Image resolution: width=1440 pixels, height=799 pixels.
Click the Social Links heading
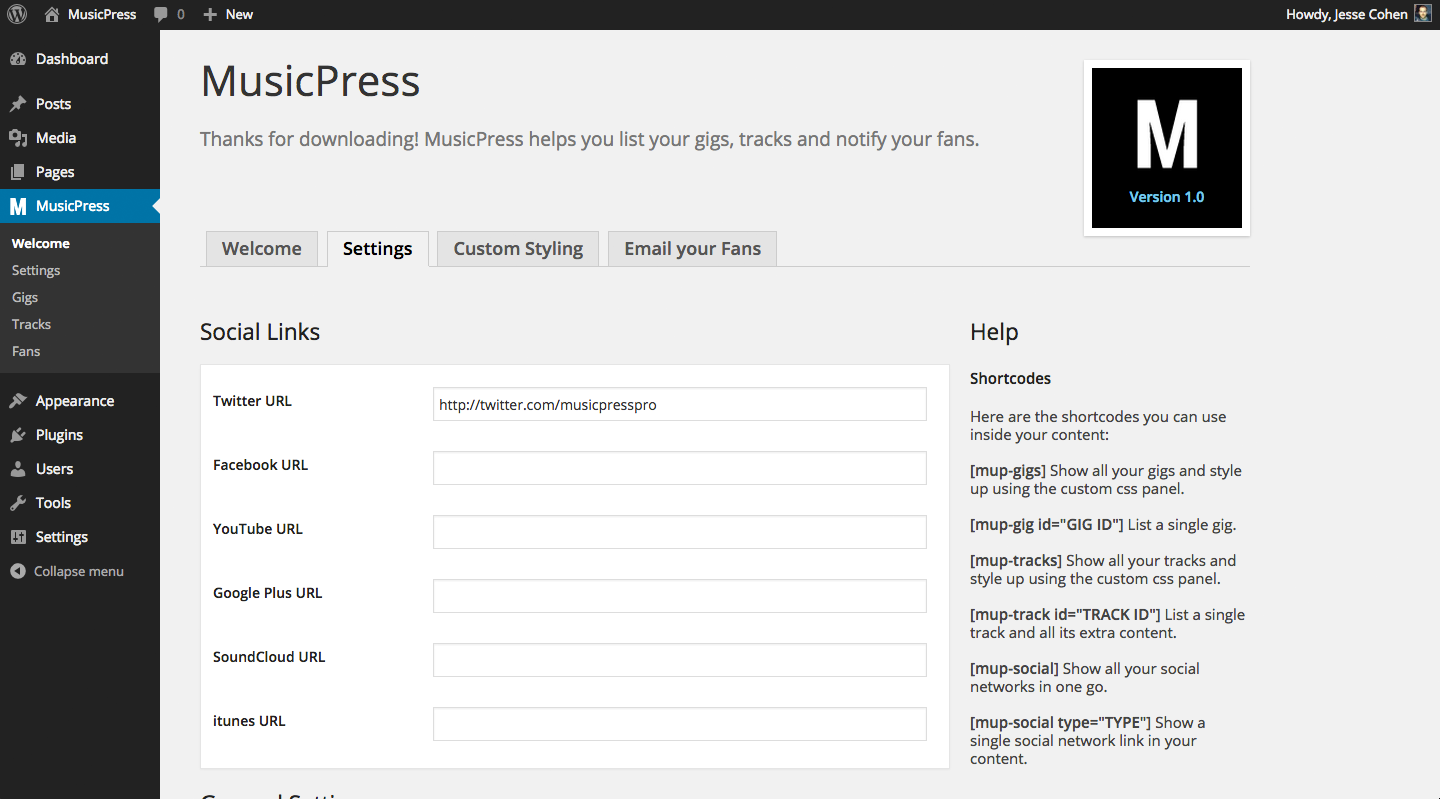pyautogui.click(x=260, y=332)
